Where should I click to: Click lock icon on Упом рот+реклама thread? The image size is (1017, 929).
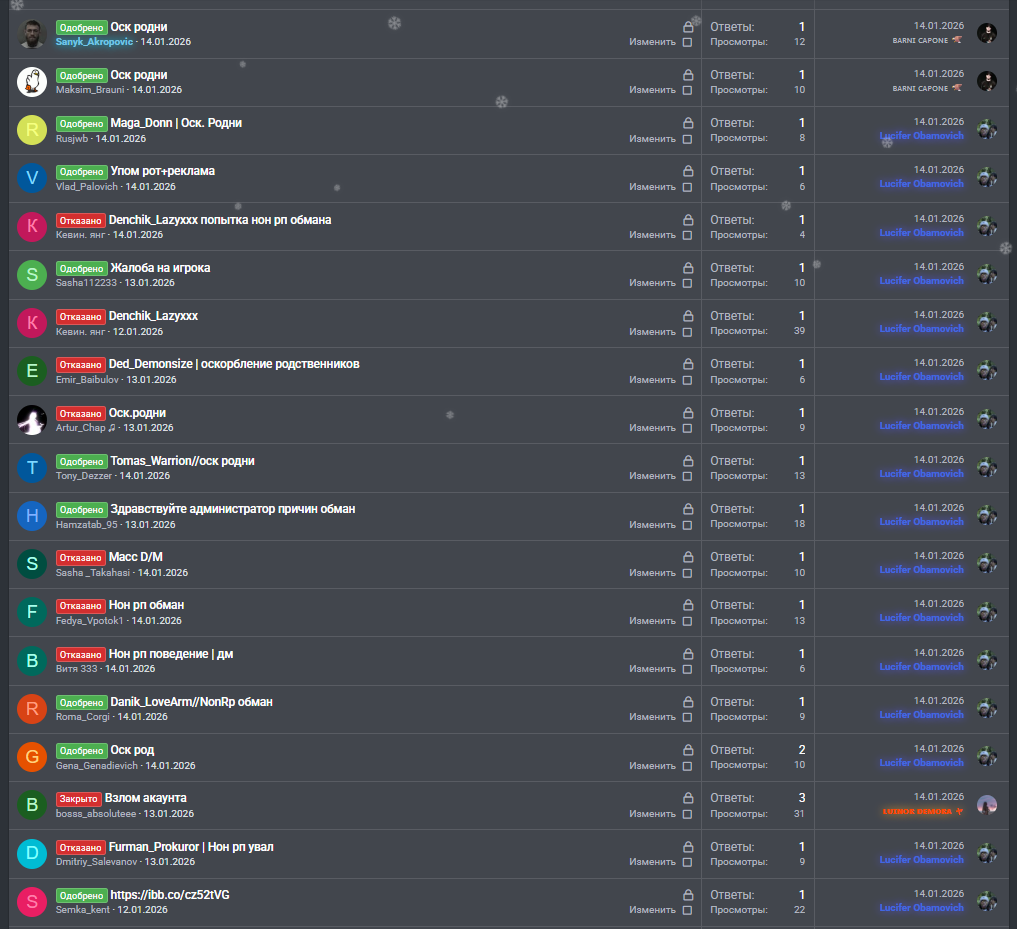688,171
